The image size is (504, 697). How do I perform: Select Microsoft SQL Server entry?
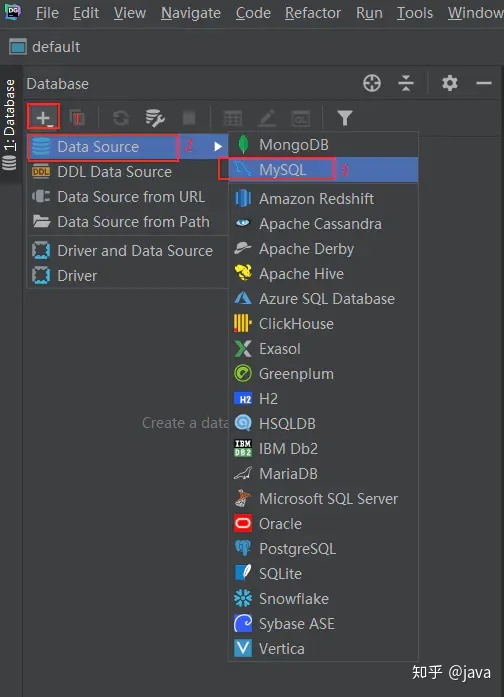click(324, 498)
